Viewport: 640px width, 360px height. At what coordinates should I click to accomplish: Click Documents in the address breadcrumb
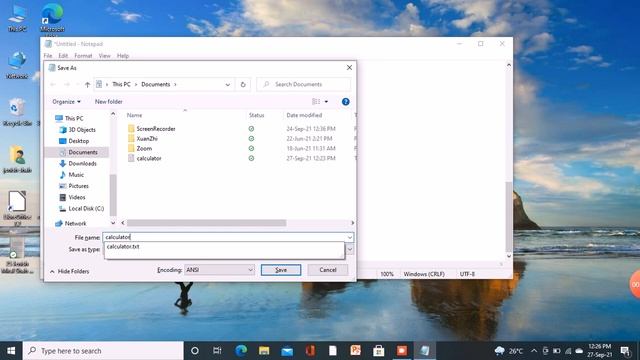point(156,84)
